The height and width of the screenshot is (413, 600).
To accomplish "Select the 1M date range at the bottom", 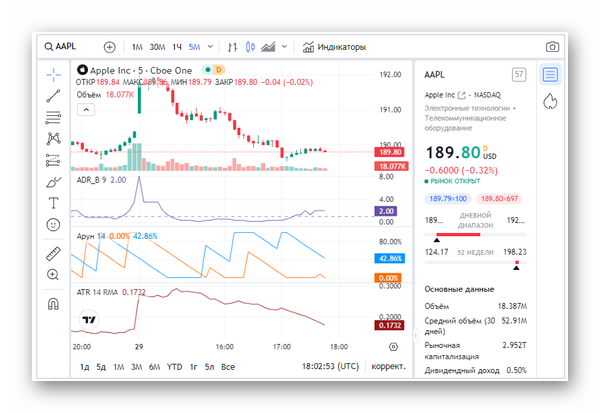I will tap(119, 367).
